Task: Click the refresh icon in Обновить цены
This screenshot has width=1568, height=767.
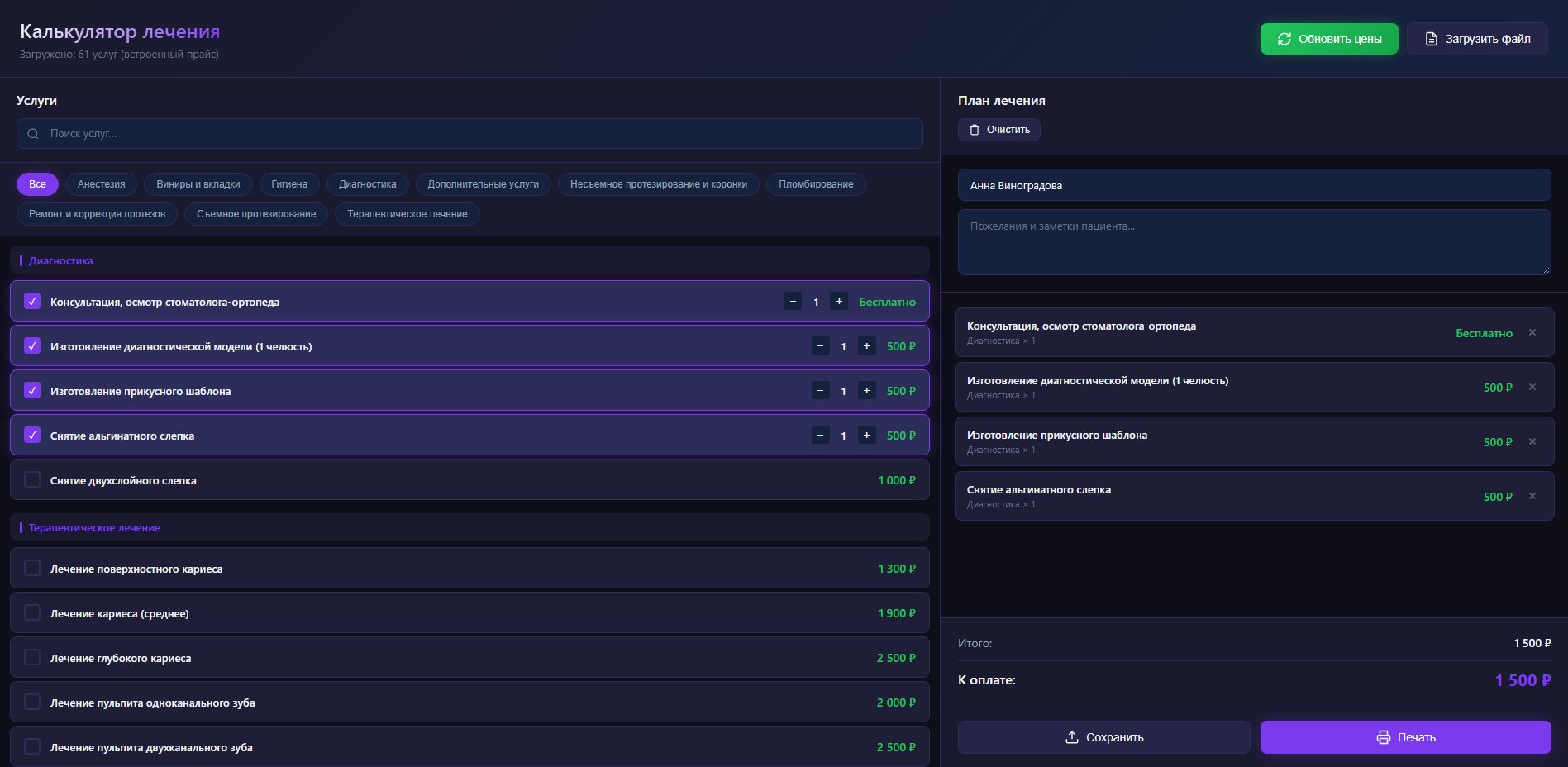Action: point(1284,39)
